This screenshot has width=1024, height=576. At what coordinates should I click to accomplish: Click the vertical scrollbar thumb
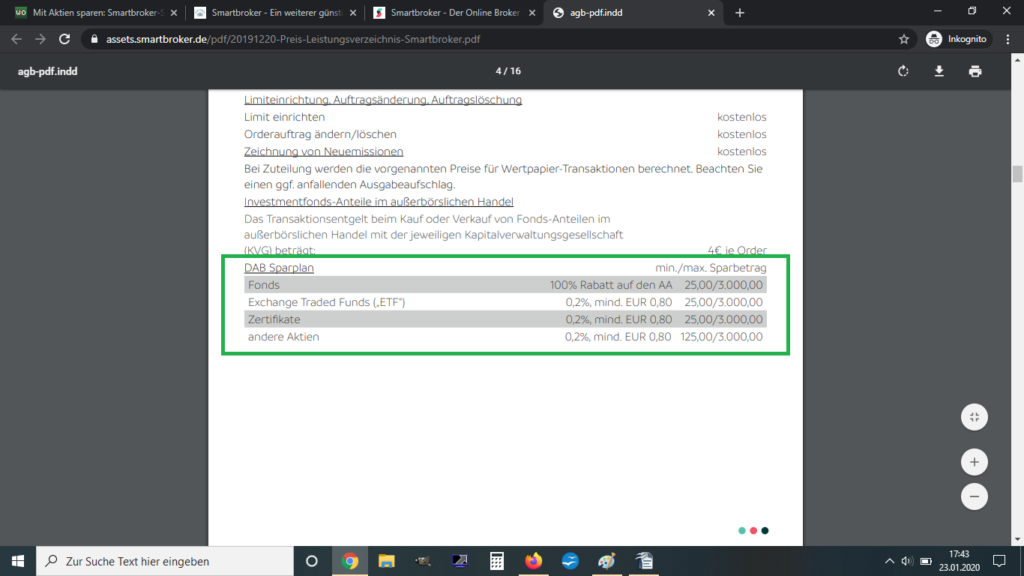[x=1017, y=174]
